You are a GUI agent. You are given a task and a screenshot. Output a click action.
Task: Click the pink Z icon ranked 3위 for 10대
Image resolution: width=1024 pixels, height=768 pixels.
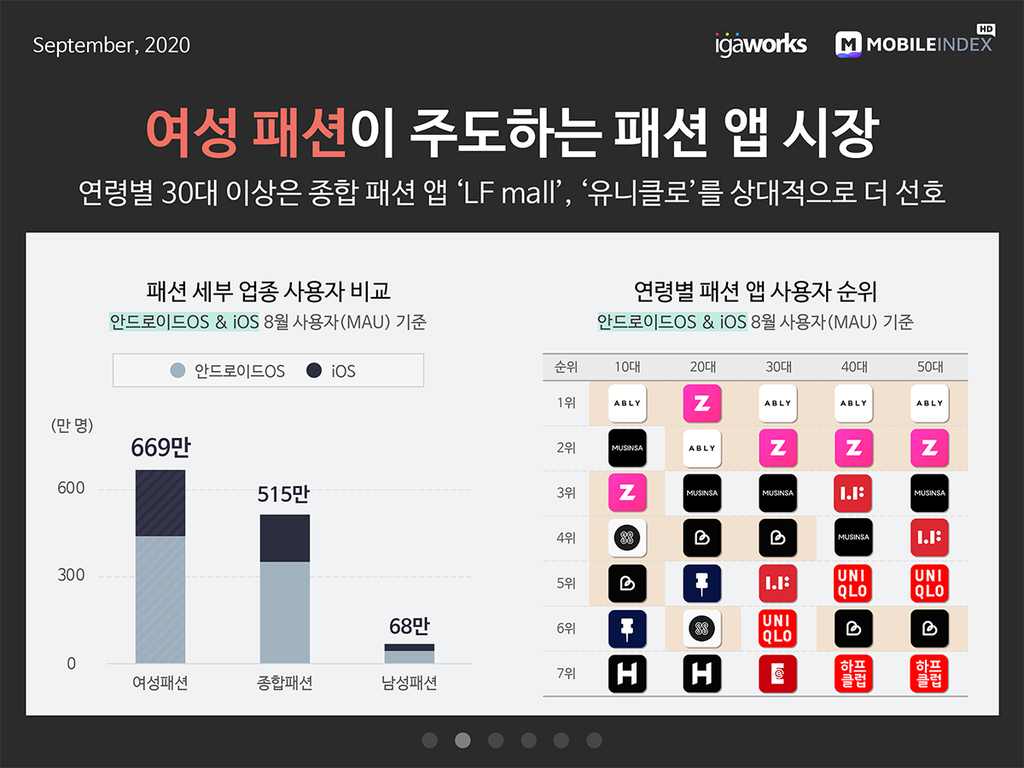click(627, 493)
